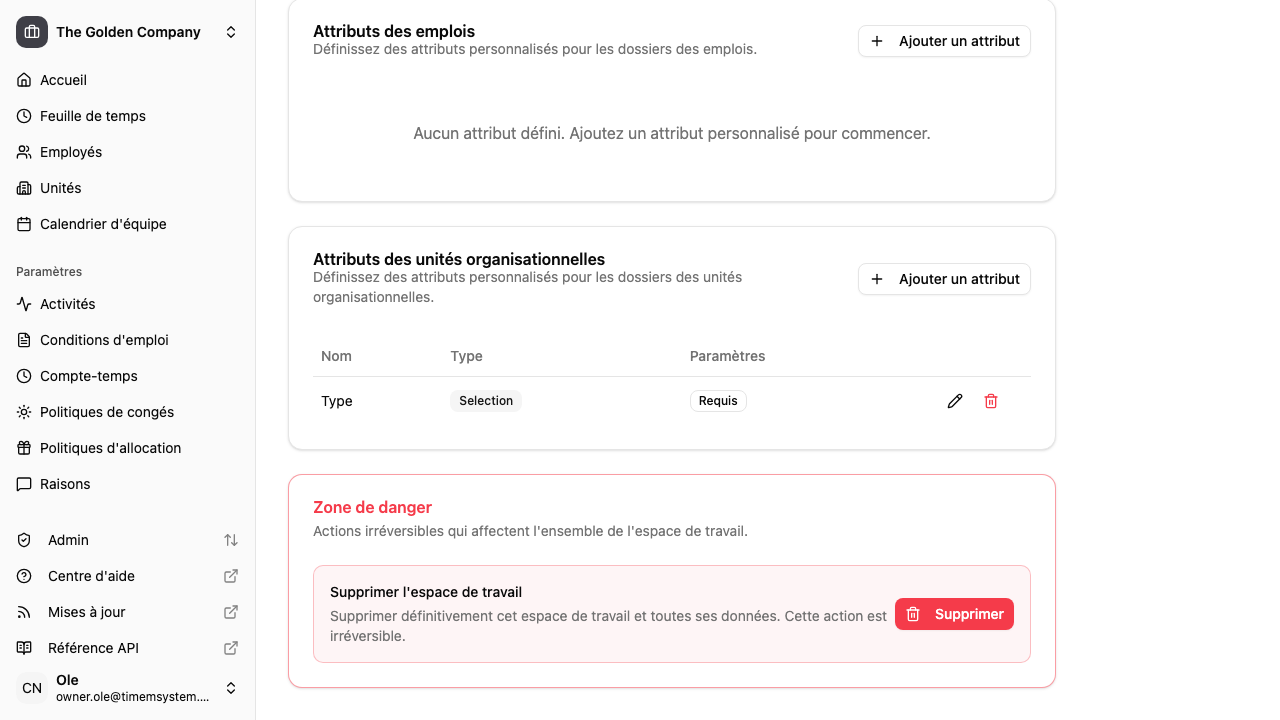This screenshot has height=720, width=1280.
Task: Click the Politiques de congés icon
Action: (23, 412)
